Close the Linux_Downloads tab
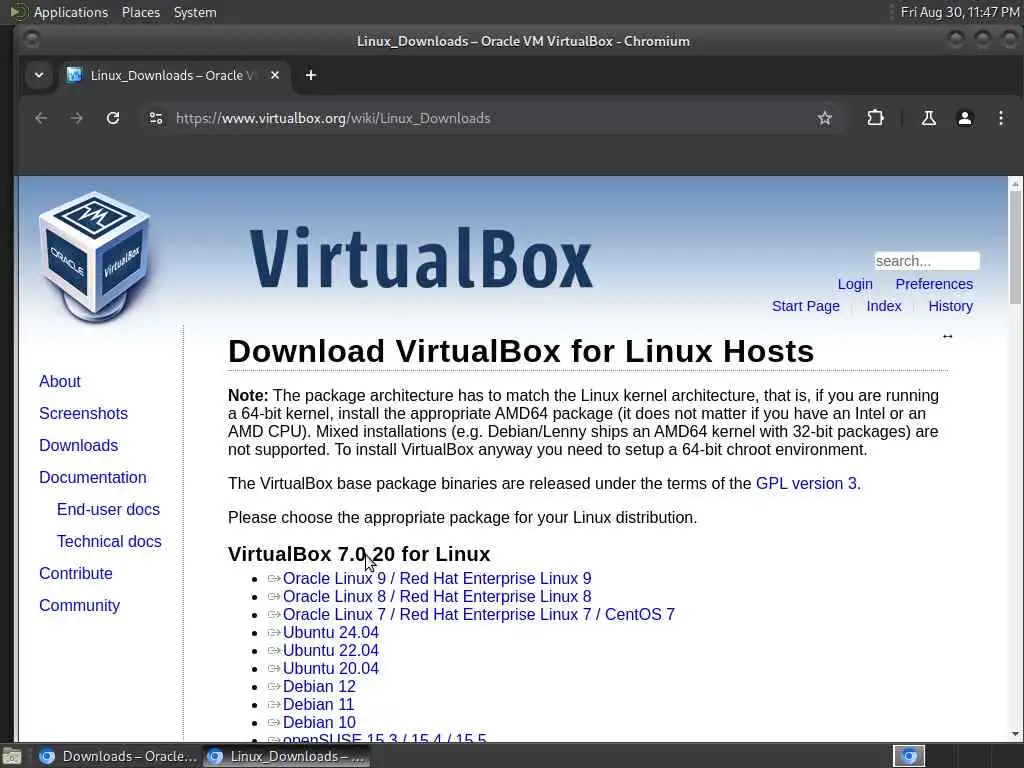 275,75
